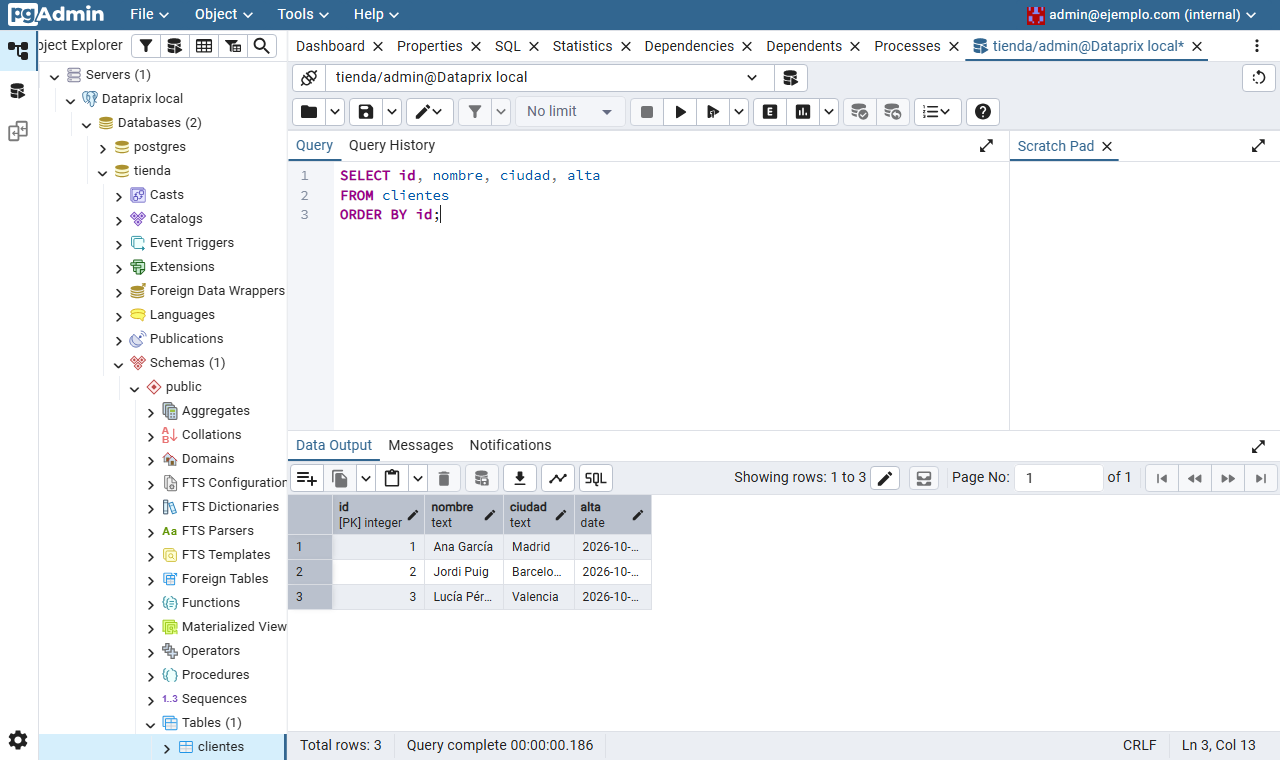Close the Scratch Pad panel
The width and height of the screenshot is (1280, 760).
pyautogui.click(x=1107, y=146)
